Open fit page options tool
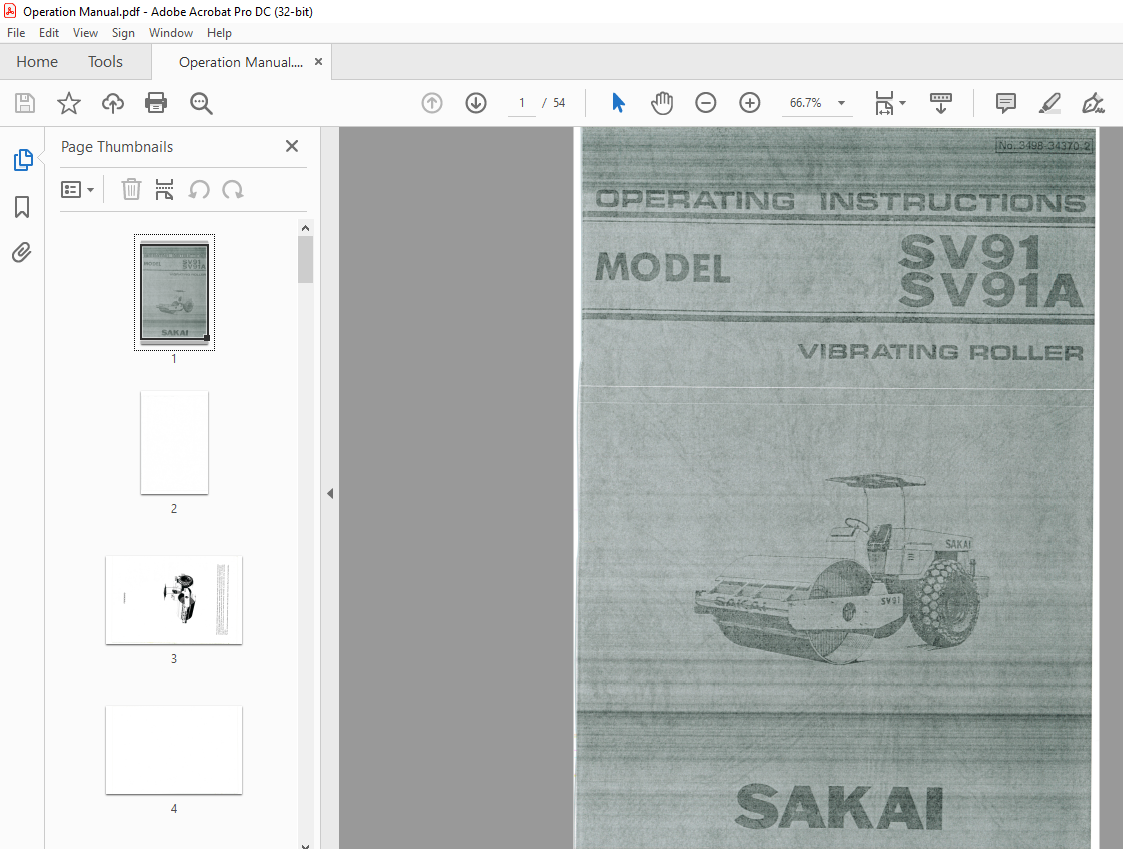This screenshot has height=849, width=1123. coord(885,103)
